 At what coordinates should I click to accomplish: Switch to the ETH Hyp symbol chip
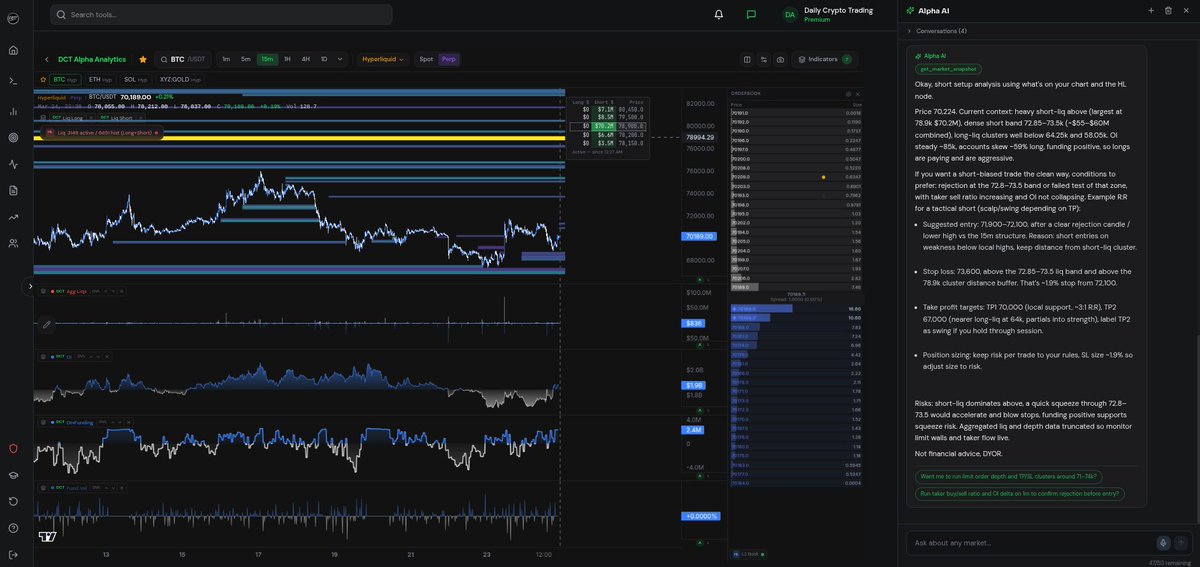pyautogui.click(x=100, y=79)
